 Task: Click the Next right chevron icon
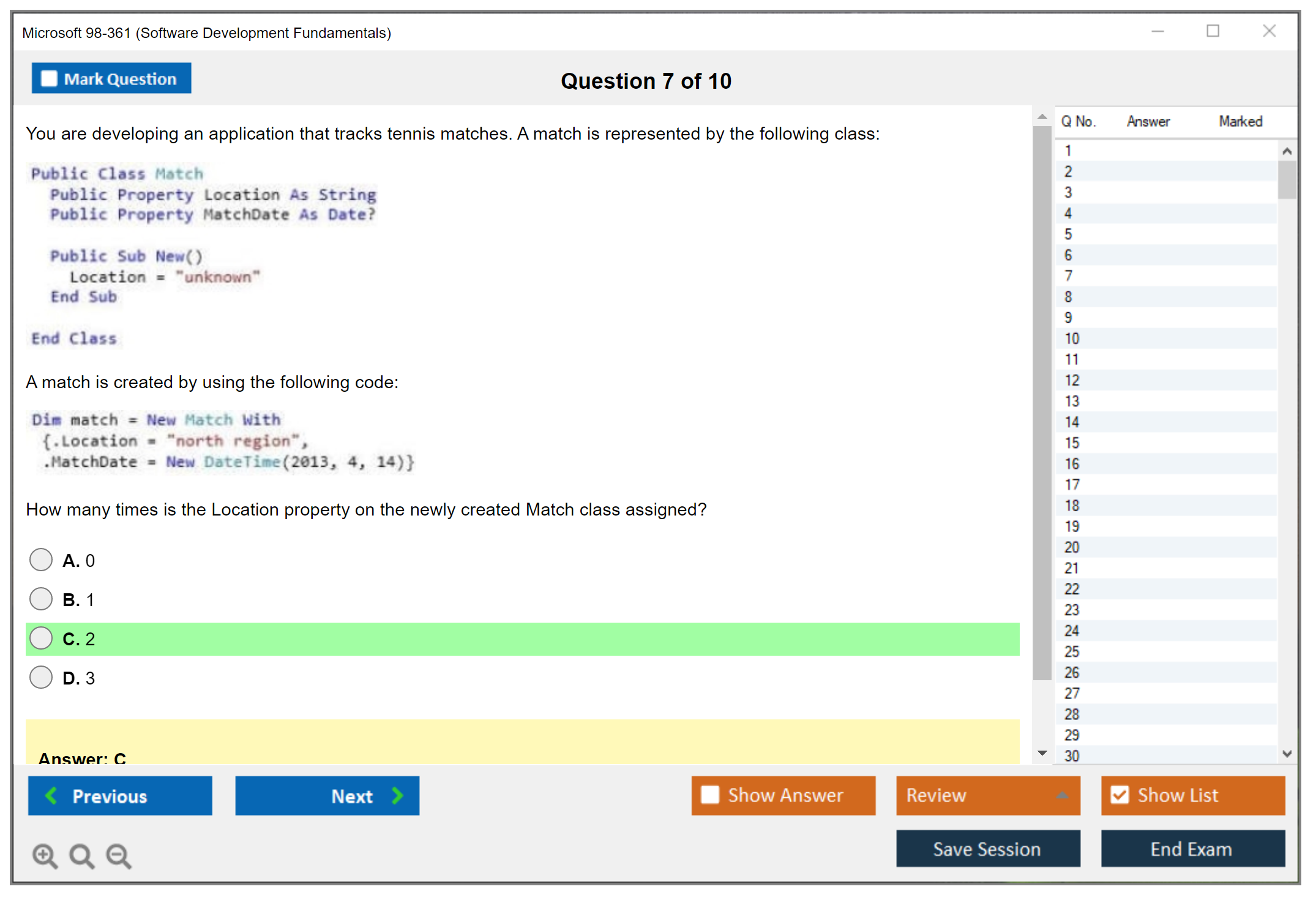(x=397, y=795)
